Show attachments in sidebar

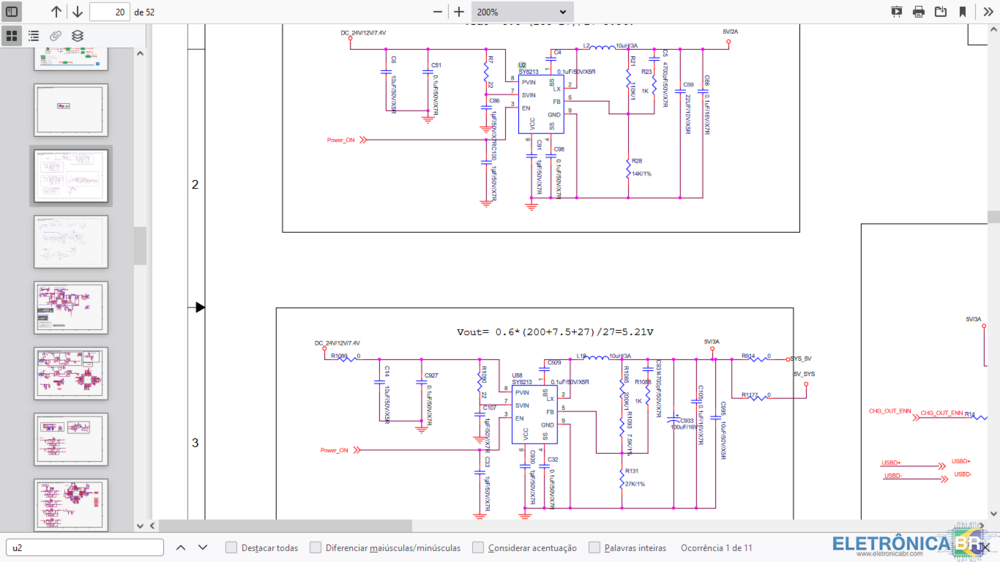pos(55,36)
